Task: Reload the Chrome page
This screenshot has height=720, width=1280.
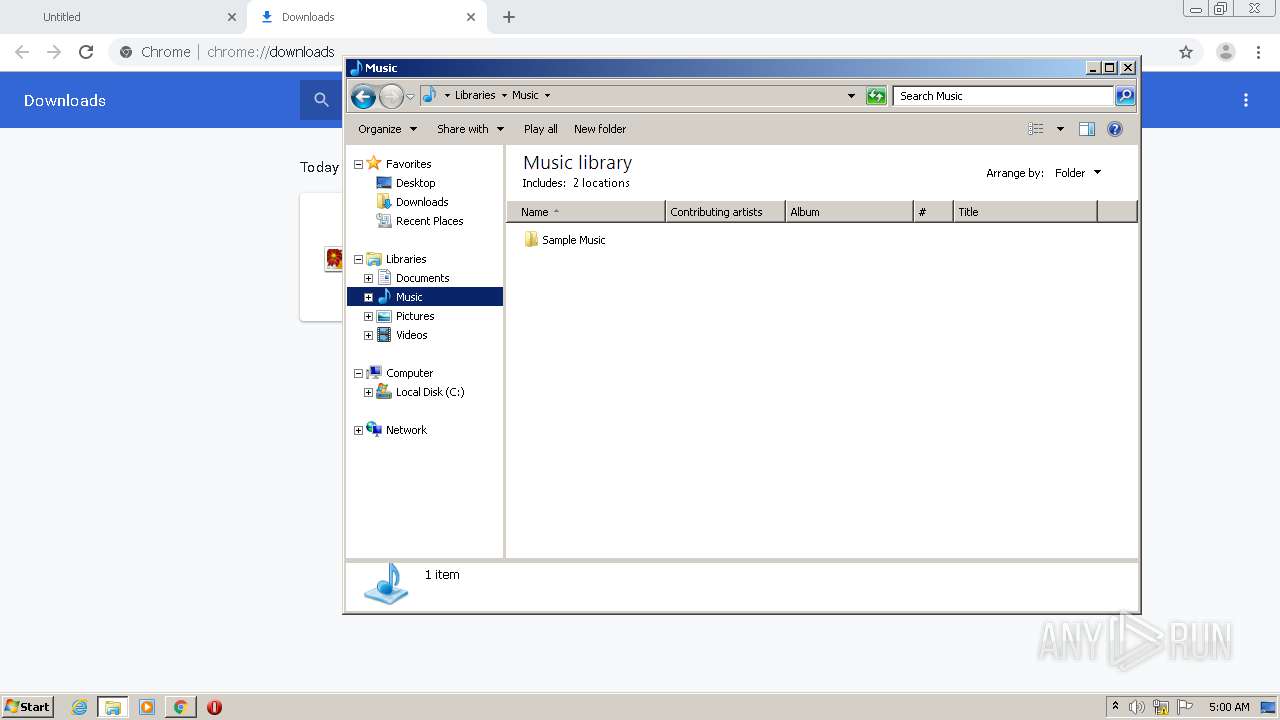Action: [86, 52]
